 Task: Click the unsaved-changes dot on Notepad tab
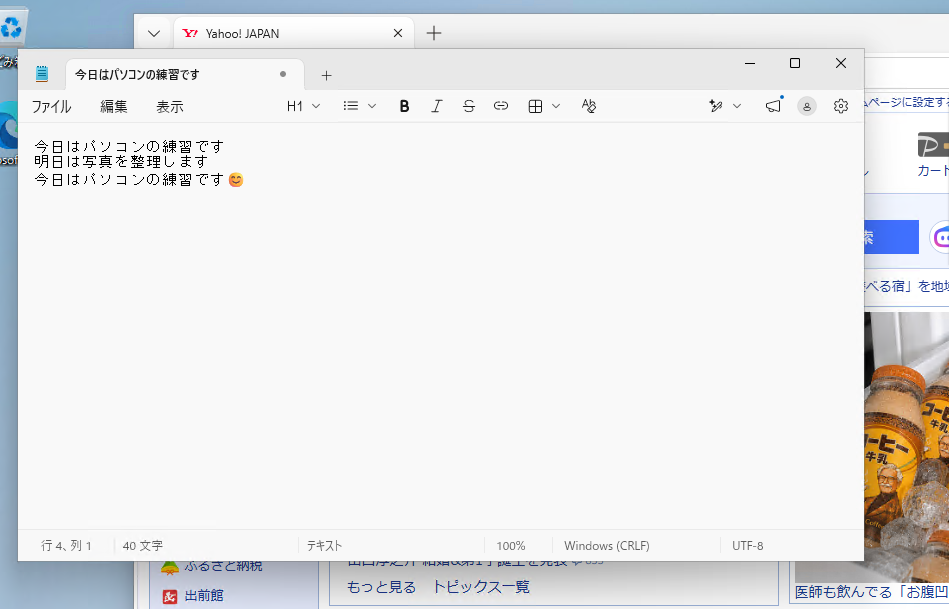tap(283, 74)
